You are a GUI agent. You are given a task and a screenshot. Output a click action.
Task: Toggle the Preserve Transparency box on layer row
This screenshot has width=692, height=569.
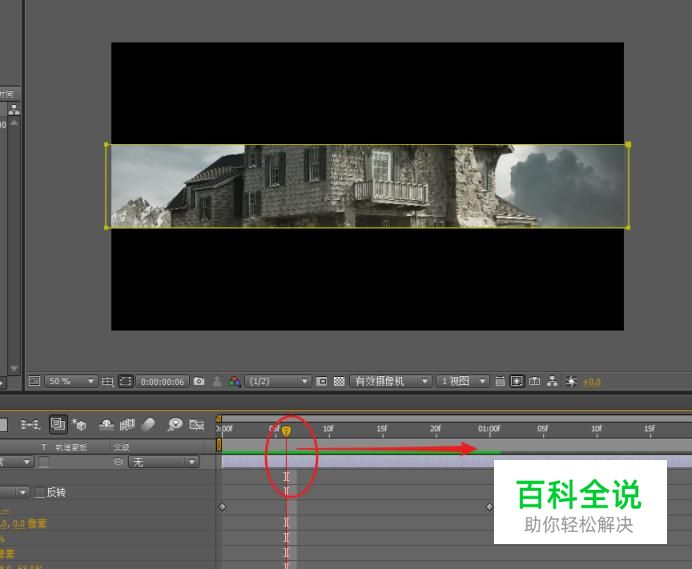tap(44, 462)
